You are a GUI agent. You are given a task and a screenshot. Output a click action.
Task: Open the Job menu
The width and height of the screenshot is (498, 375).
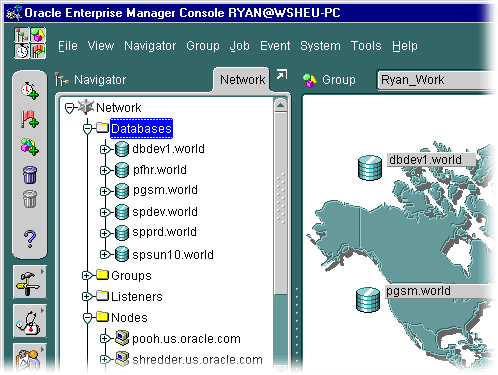click(x=240, y=46)
